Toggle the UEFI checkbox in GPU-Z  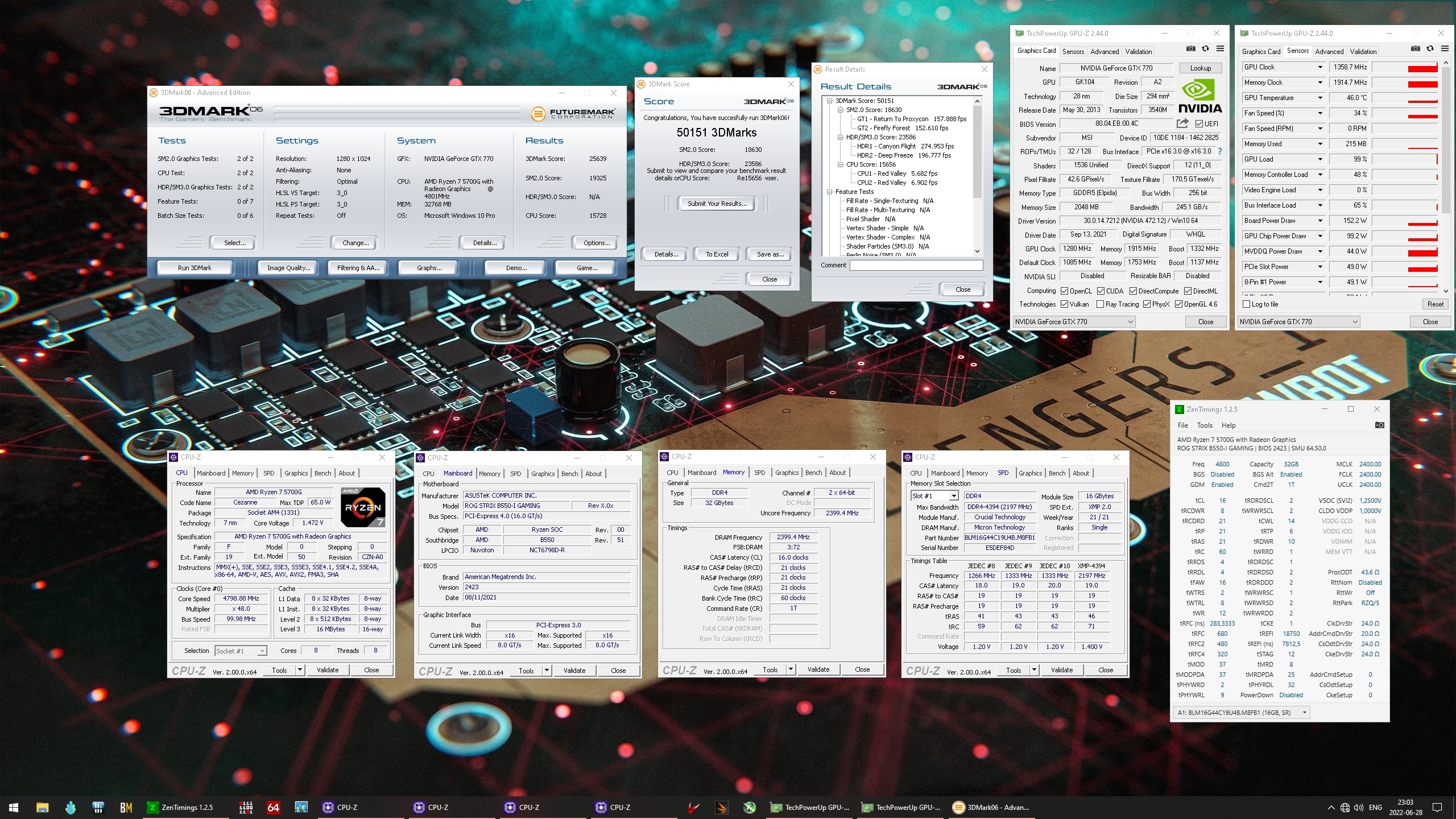(x=1199, y=123)
